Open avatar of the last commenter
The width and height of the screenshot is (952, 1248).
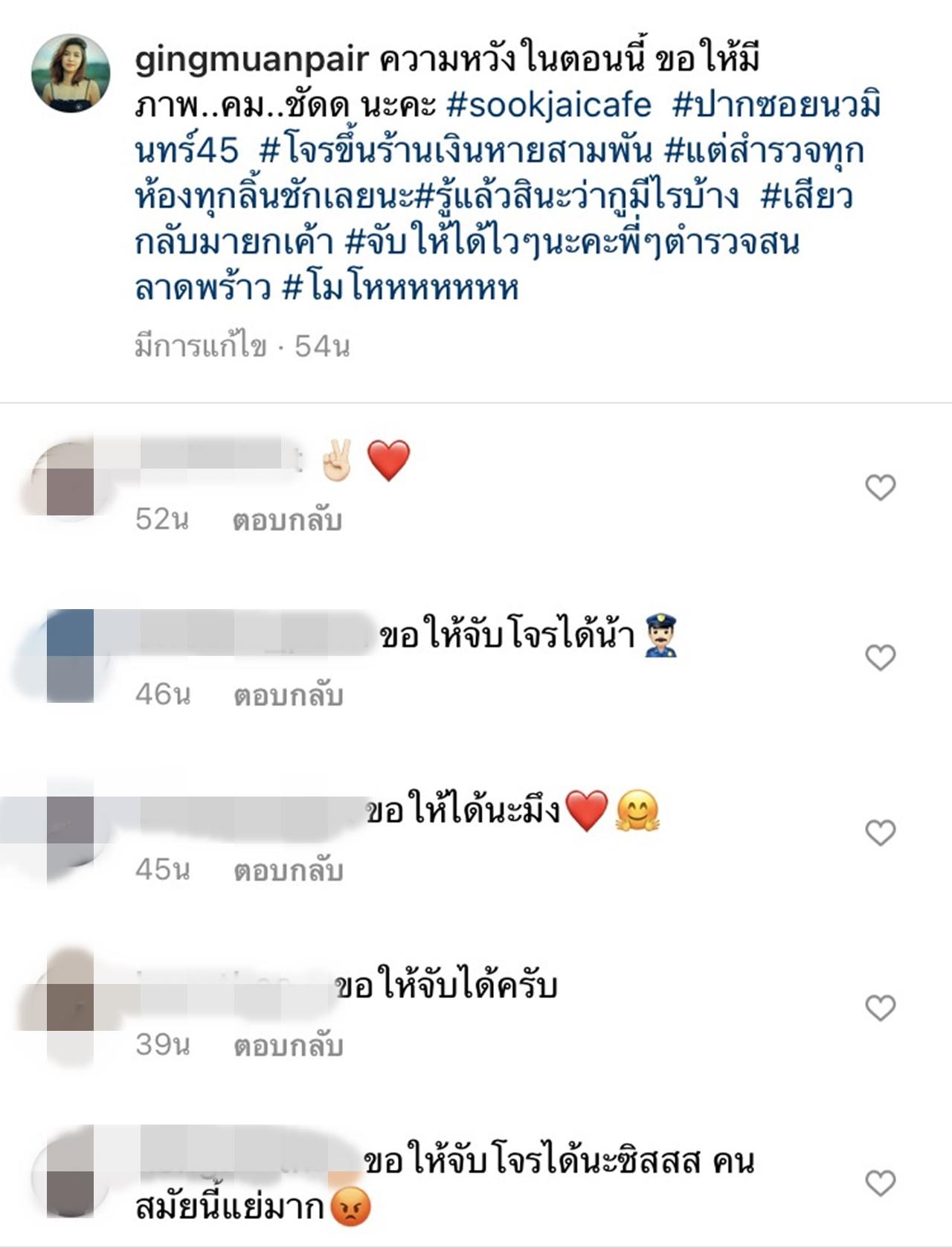pos(70,1179)
